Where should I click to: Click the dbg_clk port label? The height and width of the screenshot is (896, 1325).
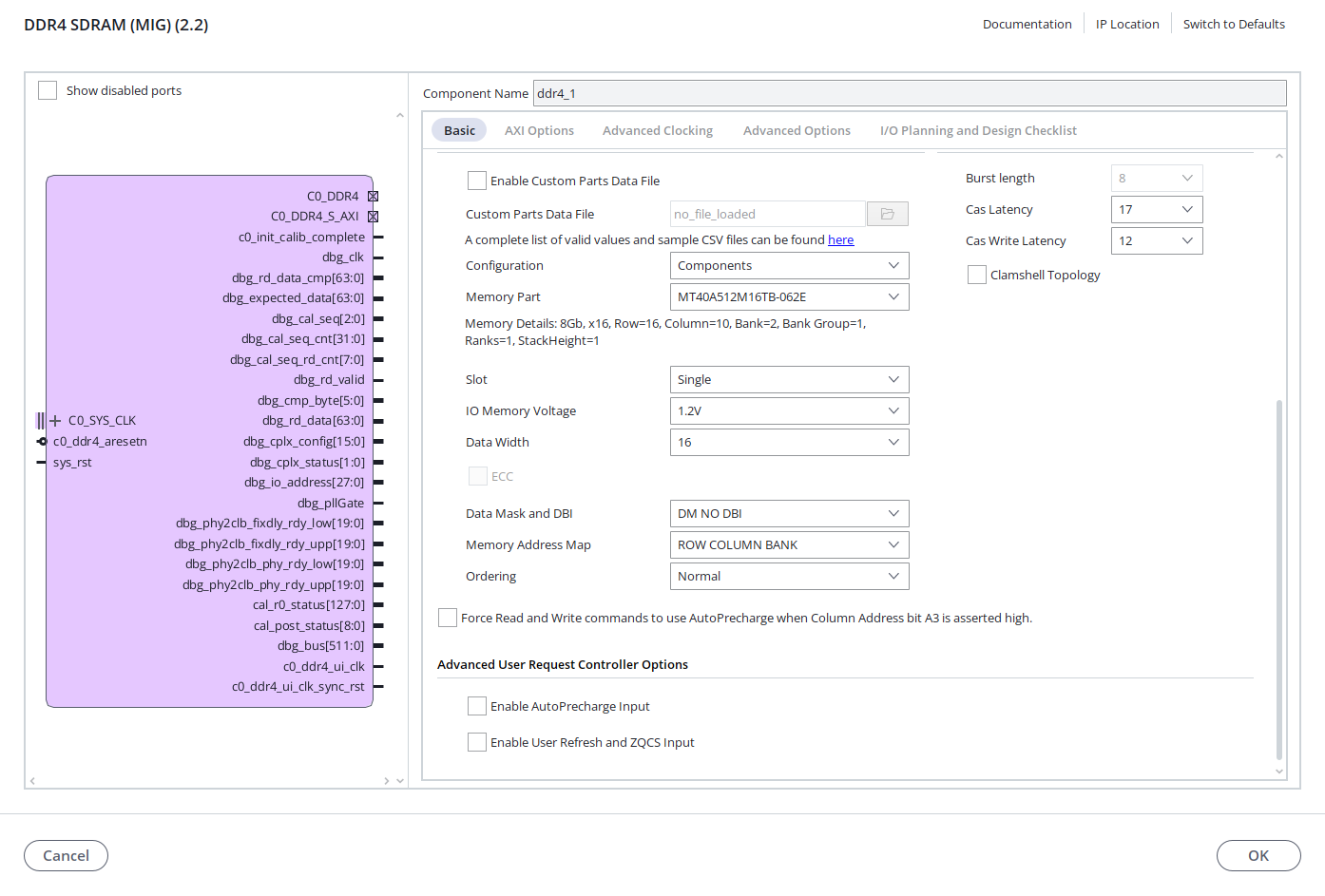[343, 257]
